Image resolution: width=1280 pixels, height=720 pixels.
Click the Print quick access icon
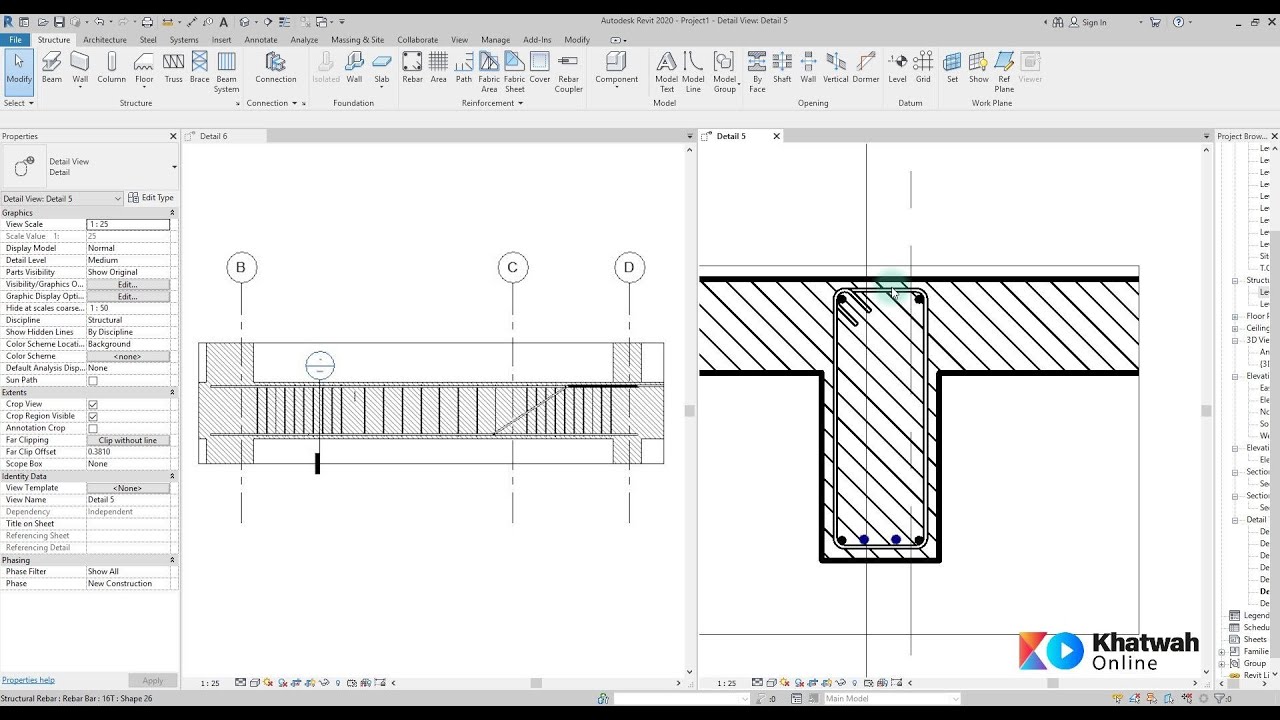[x=147, y=22]
